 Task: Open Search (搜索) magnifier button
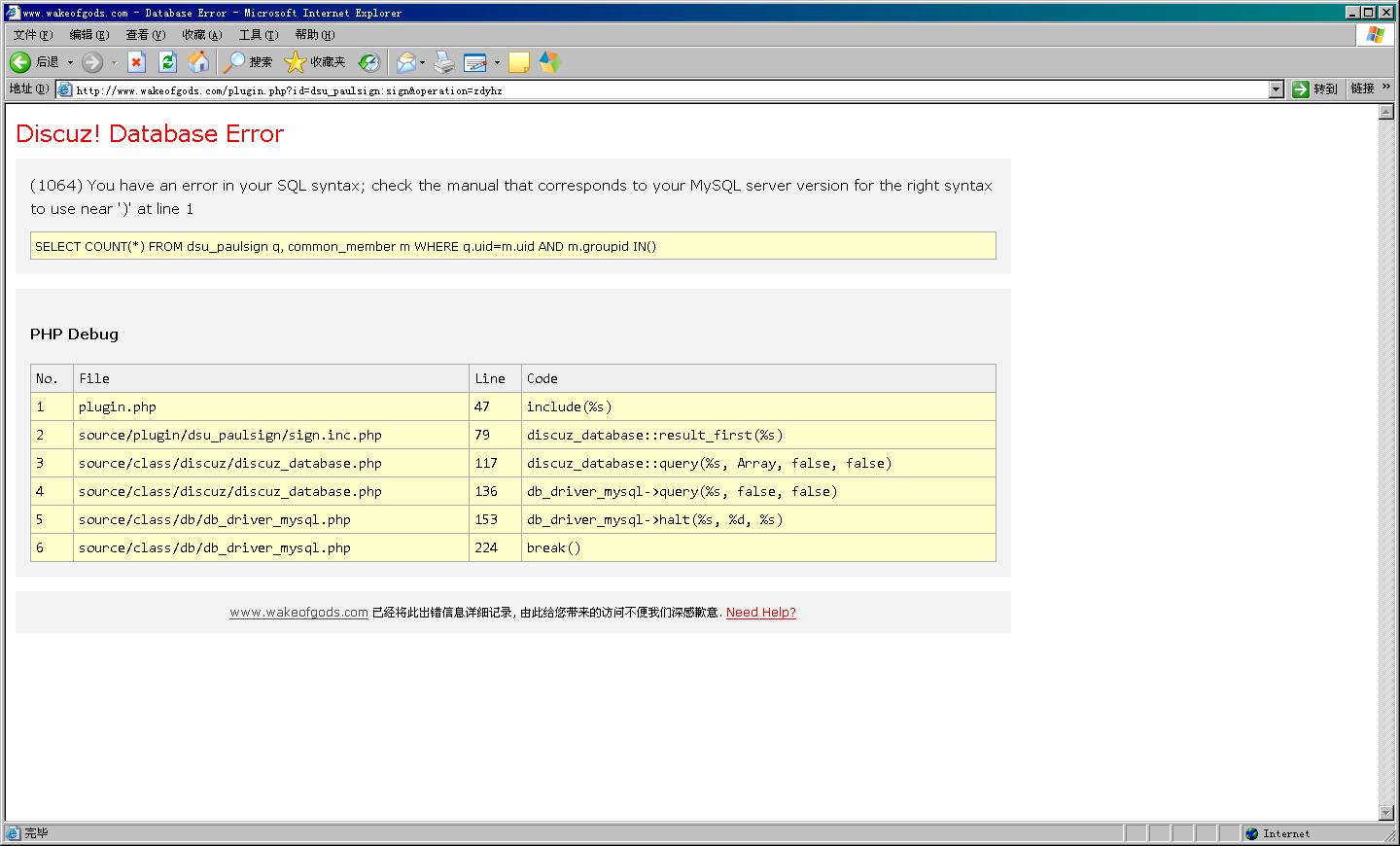[x=247, y=62]
